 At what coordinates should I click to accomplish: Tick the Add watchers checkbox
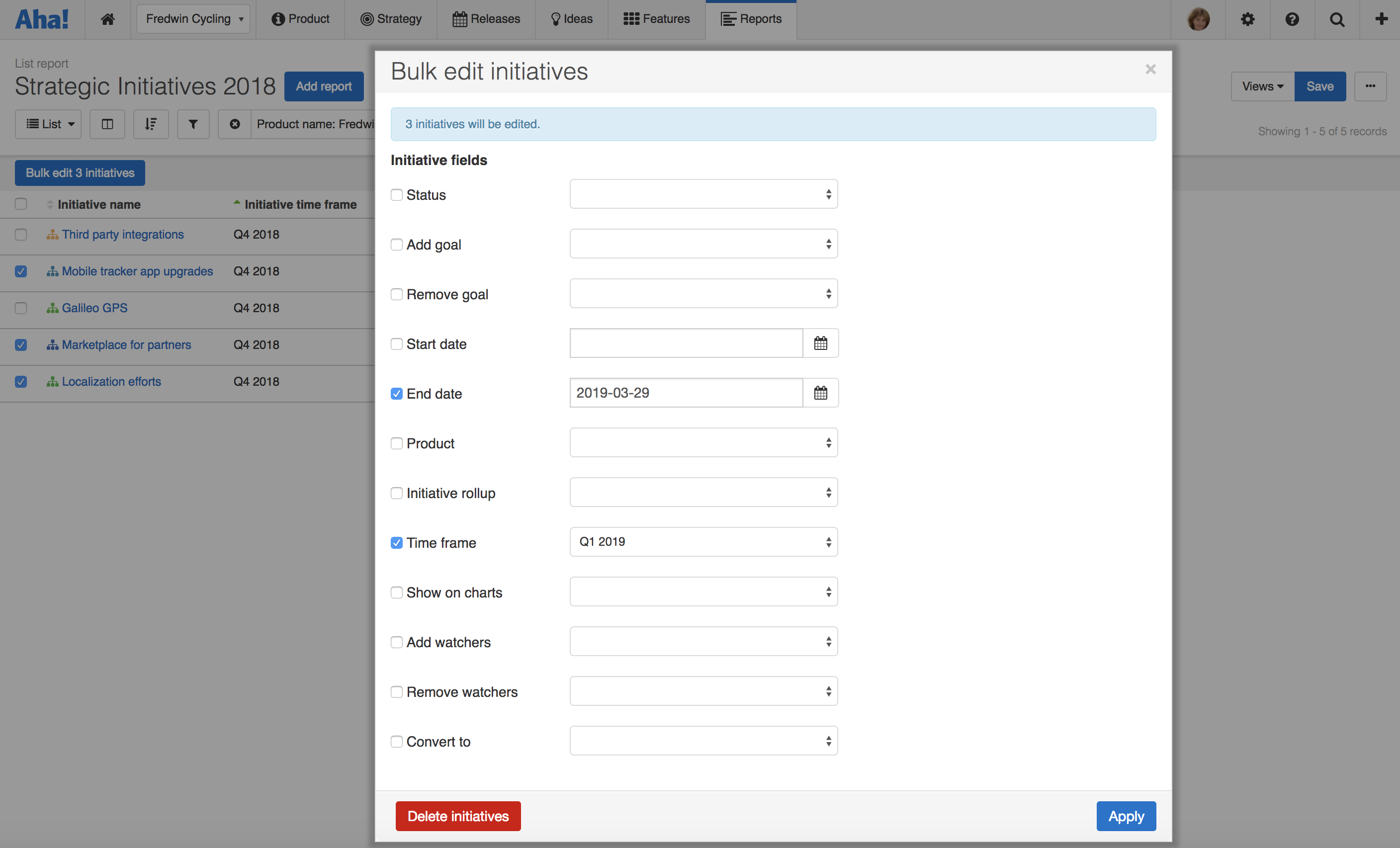[397, 642]
